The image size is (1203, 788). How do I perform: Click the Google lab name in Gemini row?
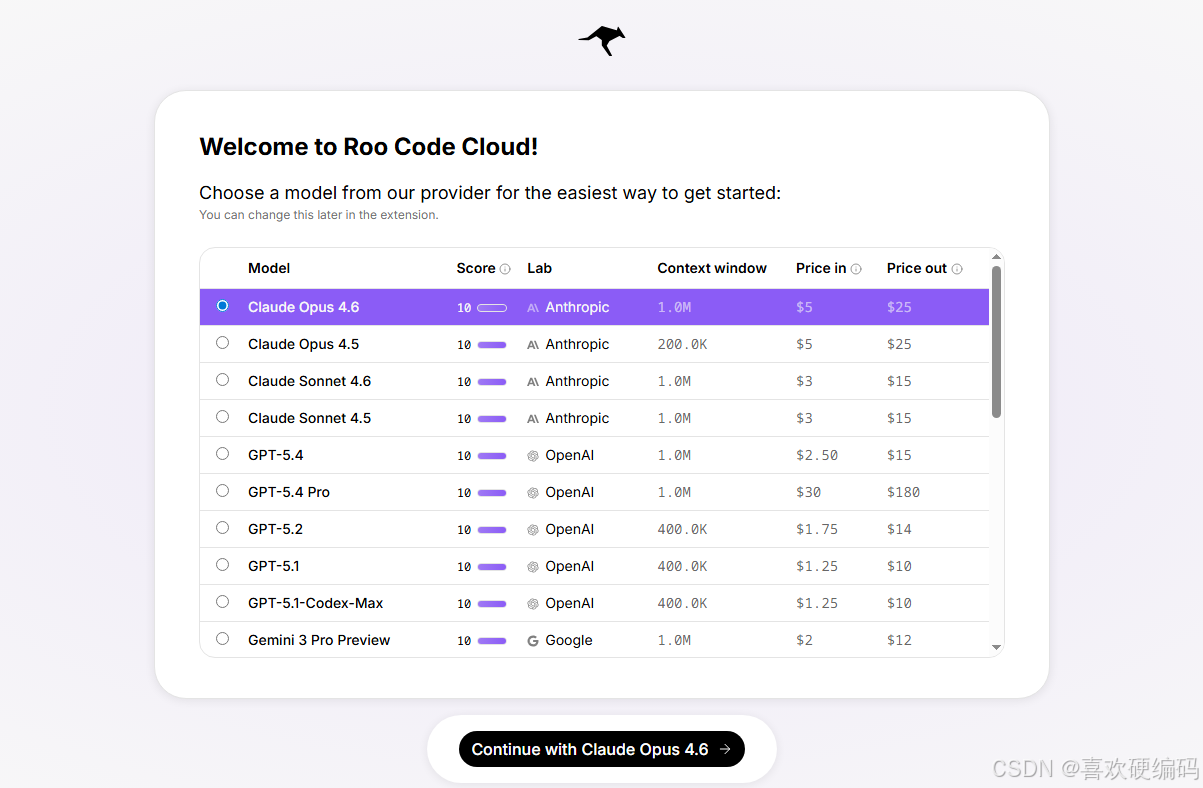coord(569,641)
